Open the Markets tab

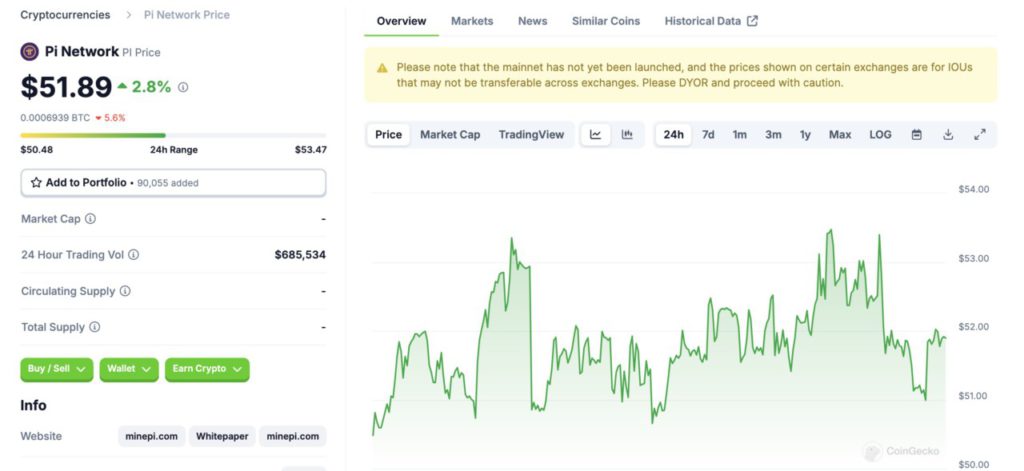(x=472, y=21)
